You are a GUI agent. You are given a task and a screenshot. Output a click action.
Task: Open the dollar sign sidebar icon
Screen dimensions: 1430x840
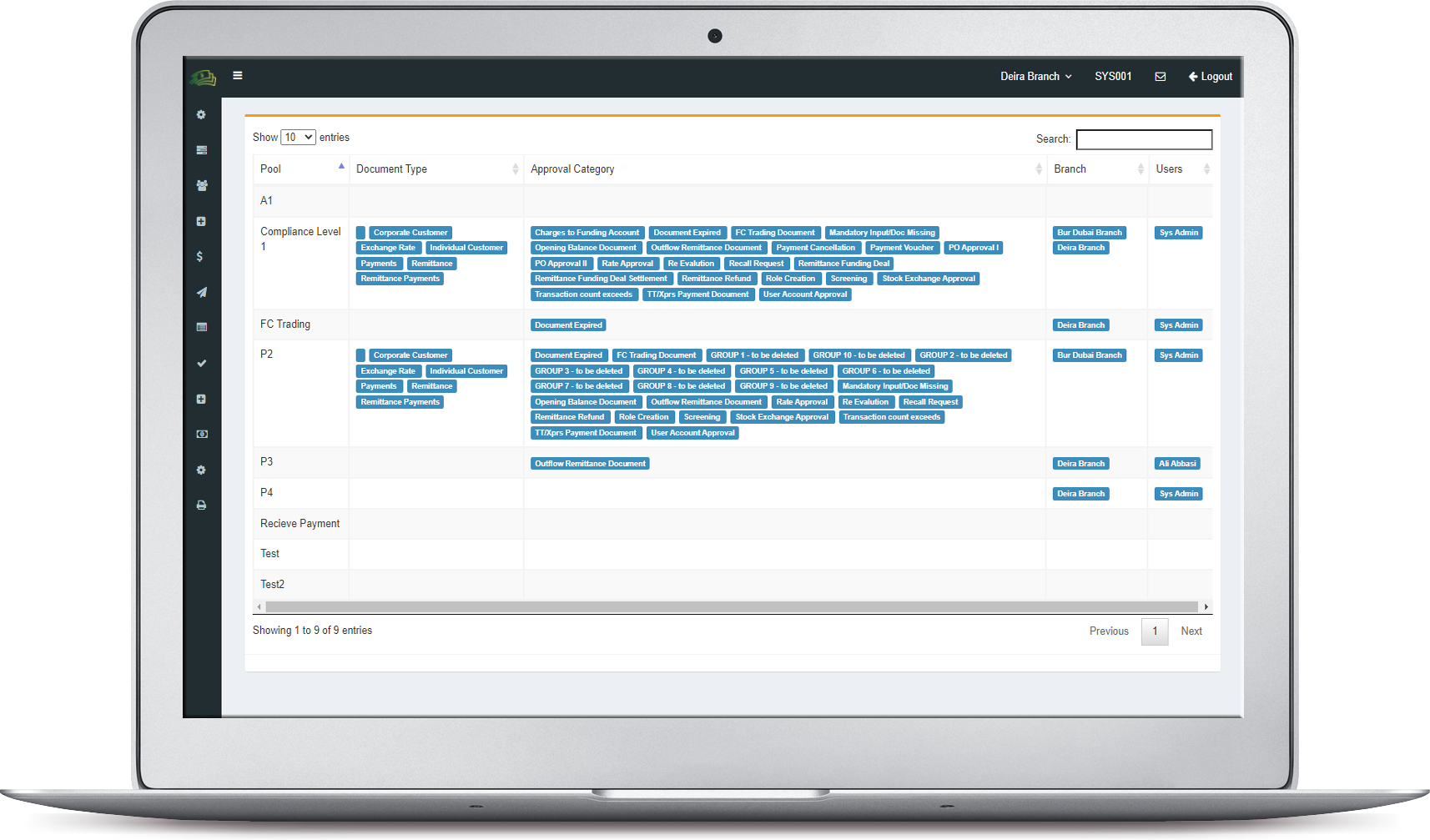point(199,256)
